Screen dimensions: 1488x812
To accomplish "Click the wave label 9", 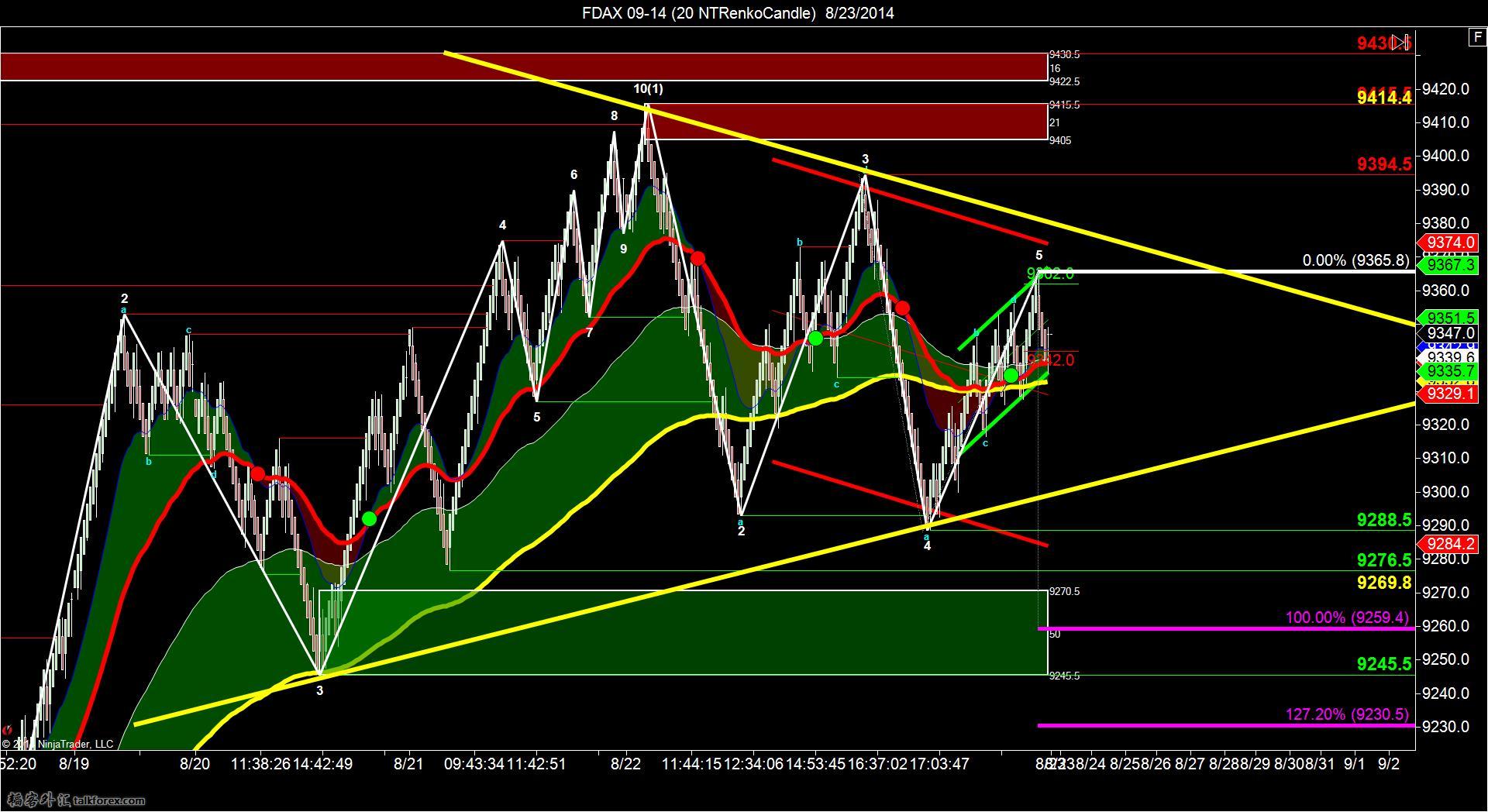I will [623, 249].
